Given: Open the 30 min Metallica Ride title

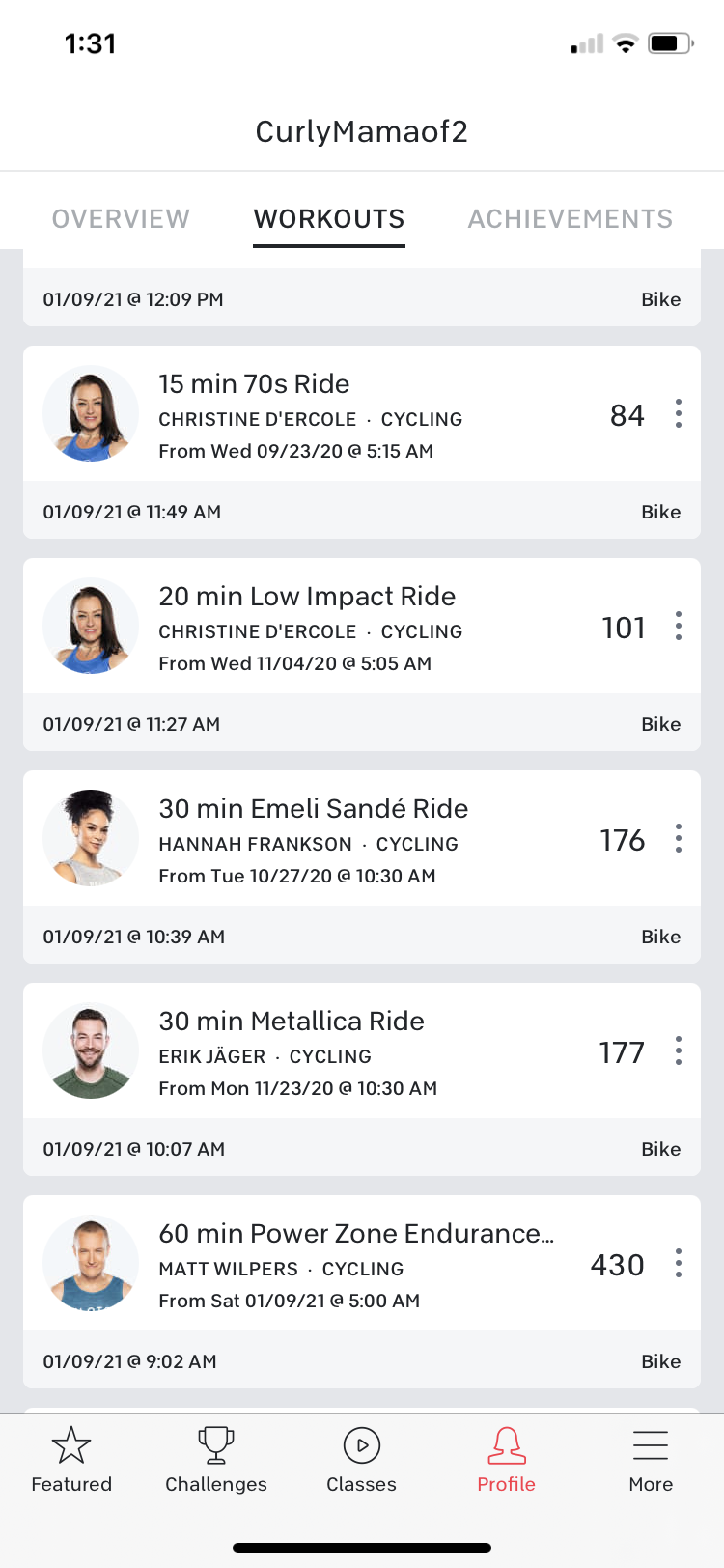Looking at the screenshot, I should click(292, 1022).
